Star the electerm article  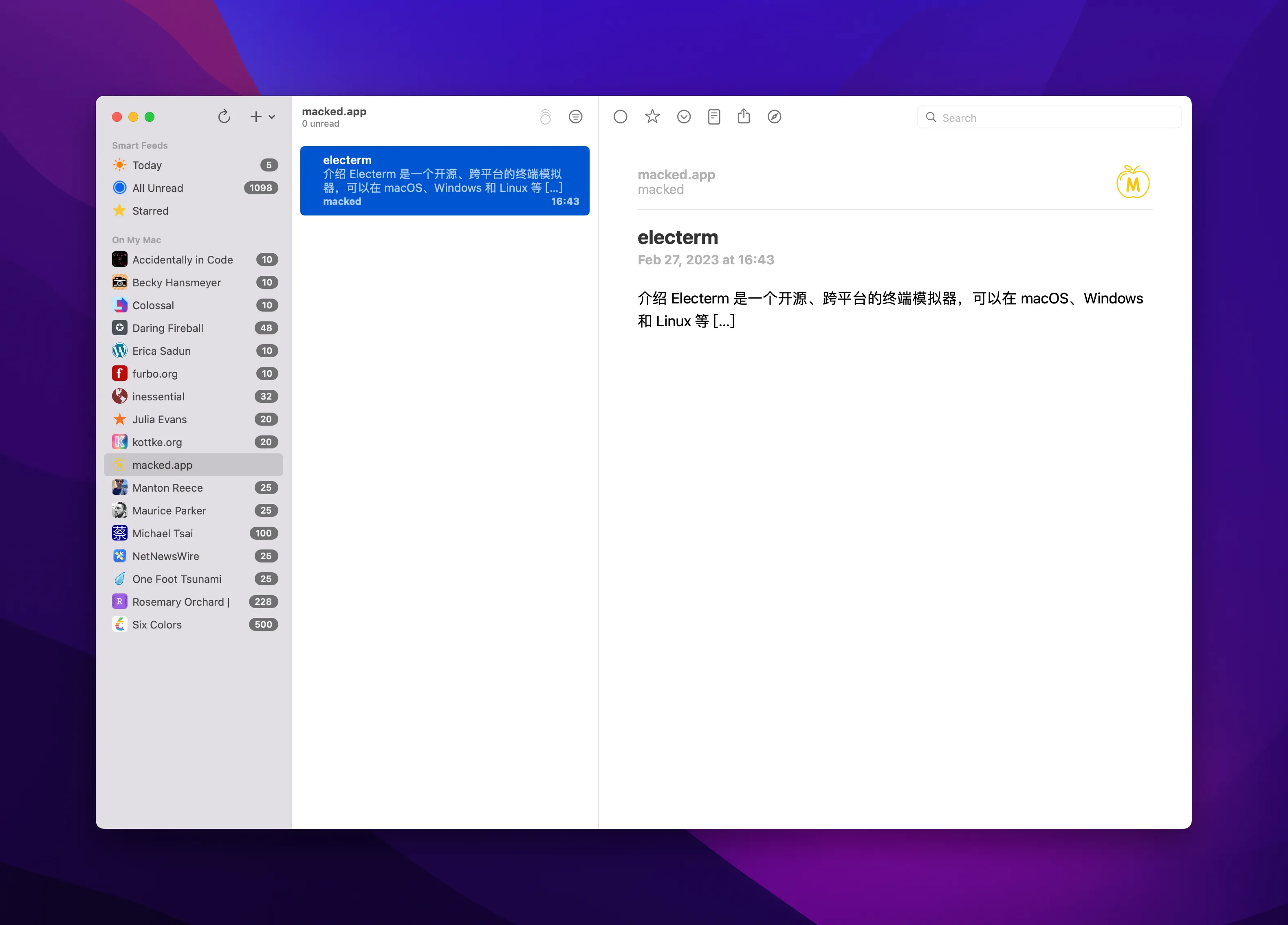coord(652,116)
